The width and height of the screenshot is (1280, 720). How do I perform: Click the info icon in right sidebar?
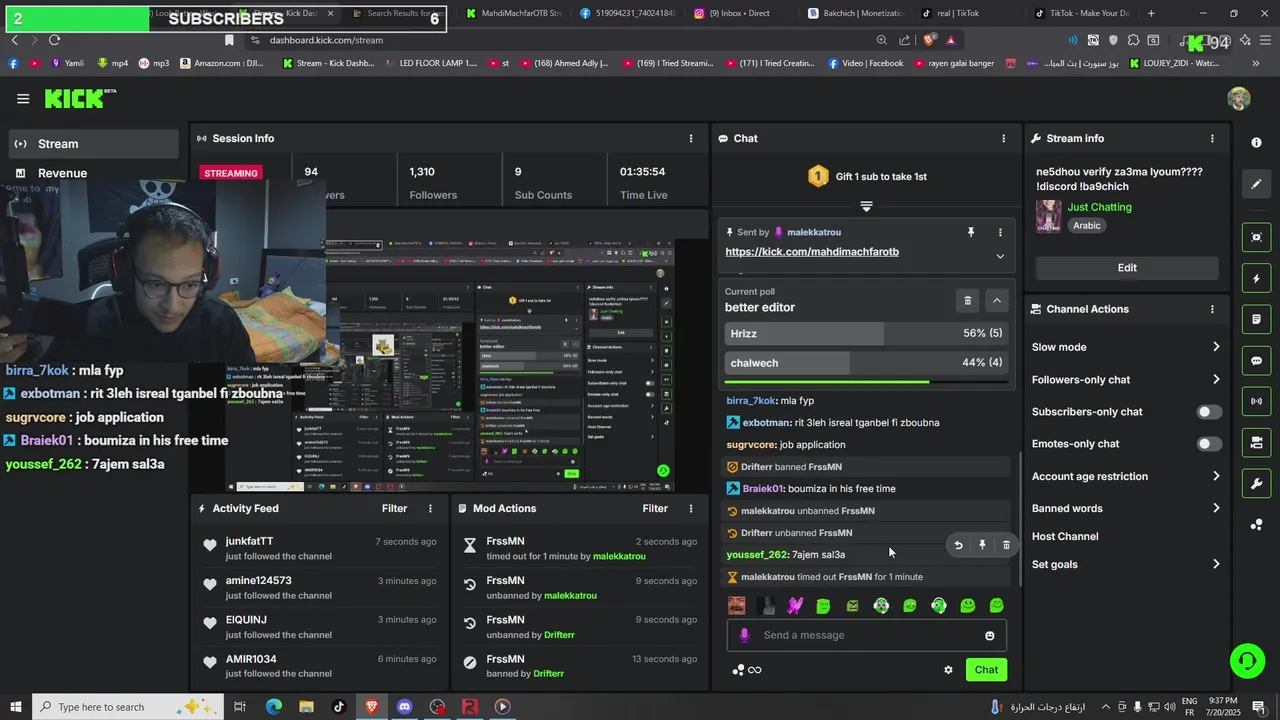tap(1256, 143)
